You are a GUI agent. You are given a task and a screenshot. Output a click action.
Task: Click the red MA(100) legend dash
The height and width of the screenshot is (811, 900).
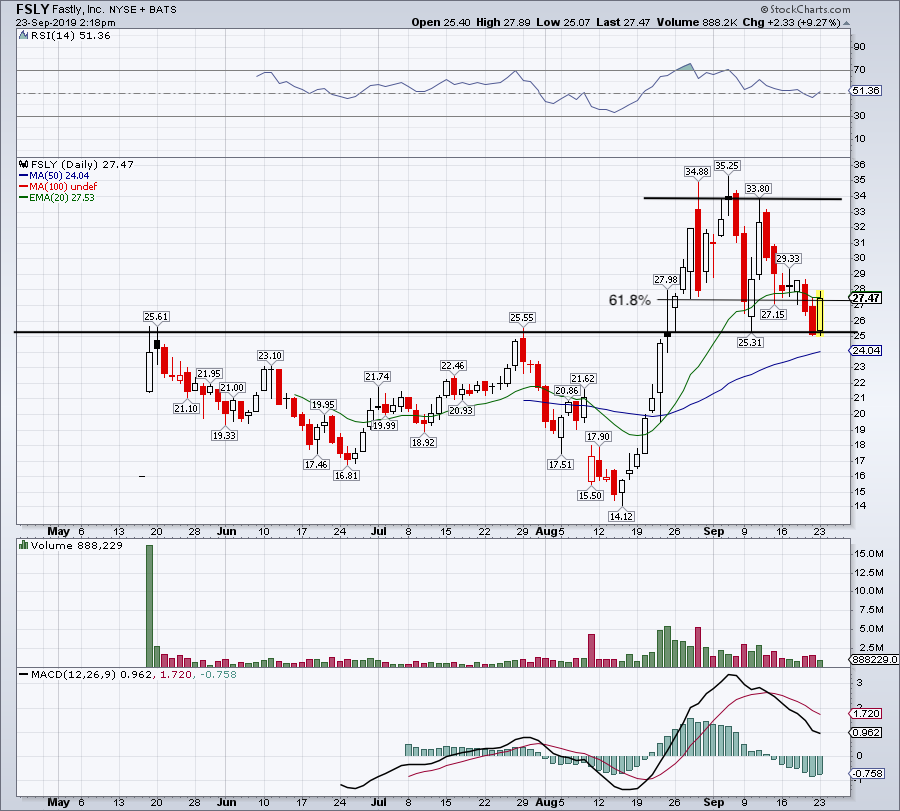(24, 187)
